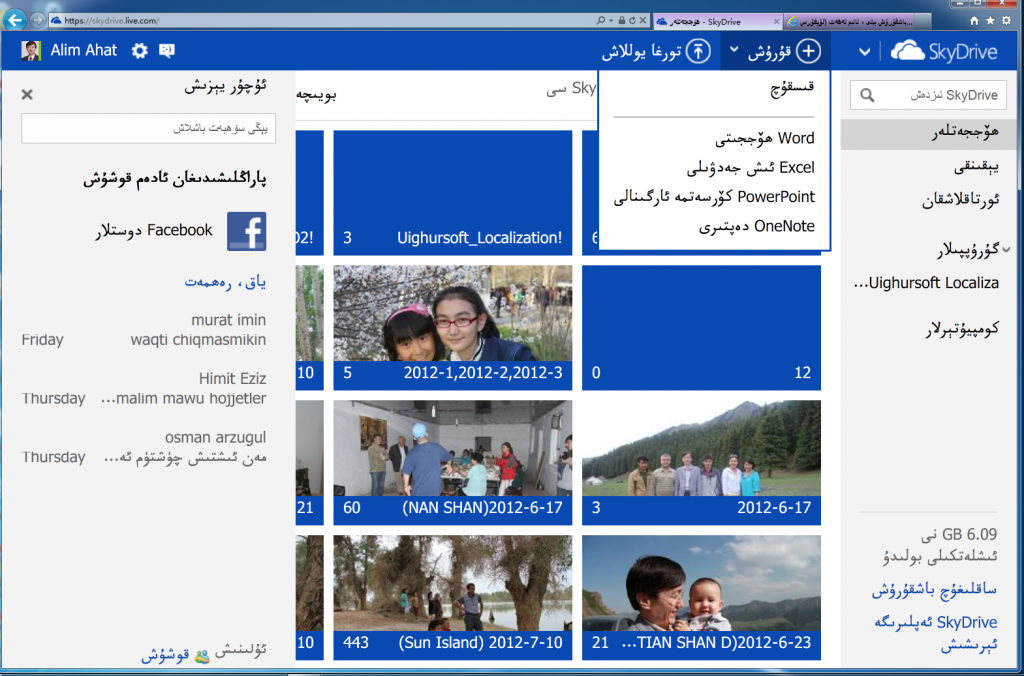Image resolution: width=1024 pixels, height=676 pixels.
Task: Click the start new conversation input field
Action: click(148, 128)
